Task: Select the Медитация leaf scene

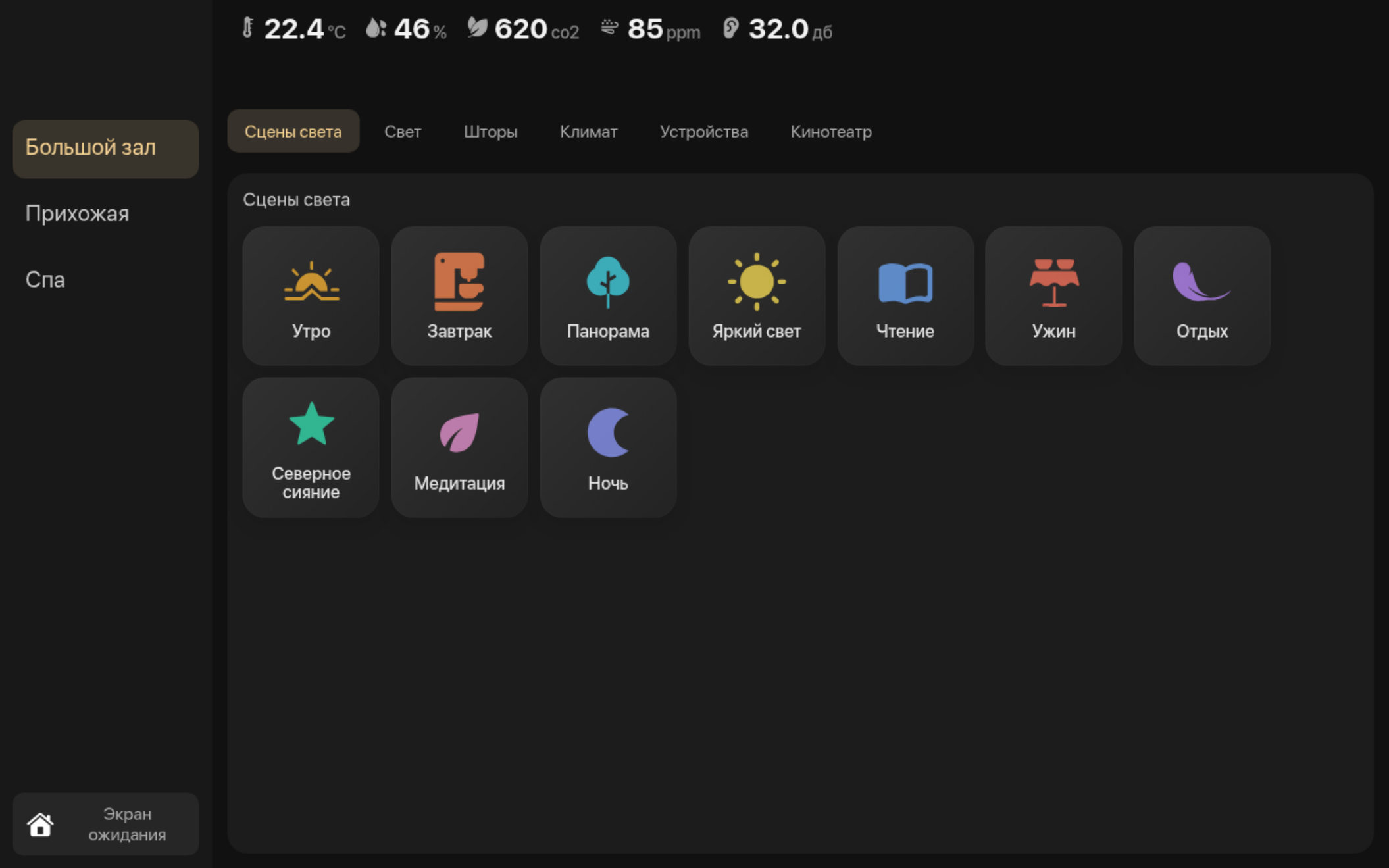Action: (x=459, y=447)
